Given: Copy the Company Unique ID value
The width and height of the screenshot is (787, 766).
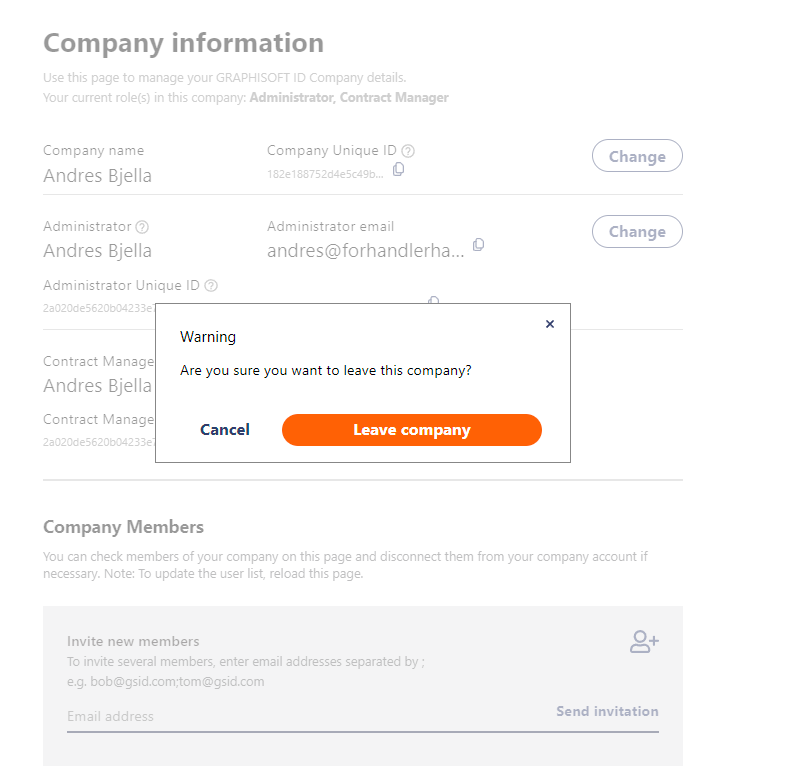Looking at the screenshot, I should click(x=398, y=169).
